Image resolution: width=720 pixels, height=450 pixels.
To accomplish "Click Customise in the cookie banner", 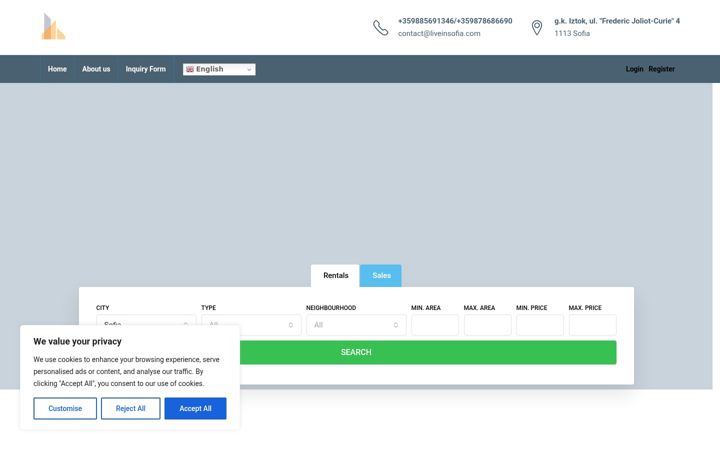I will coord(65,408).
